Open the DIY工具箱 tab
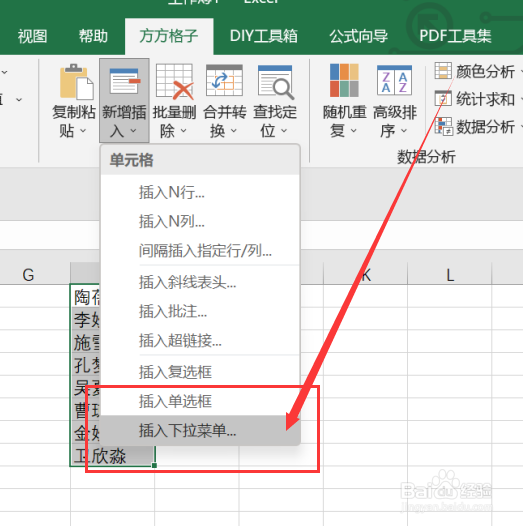Image resolution: width=523 pixels, height=526 pixels. point(264,36)
